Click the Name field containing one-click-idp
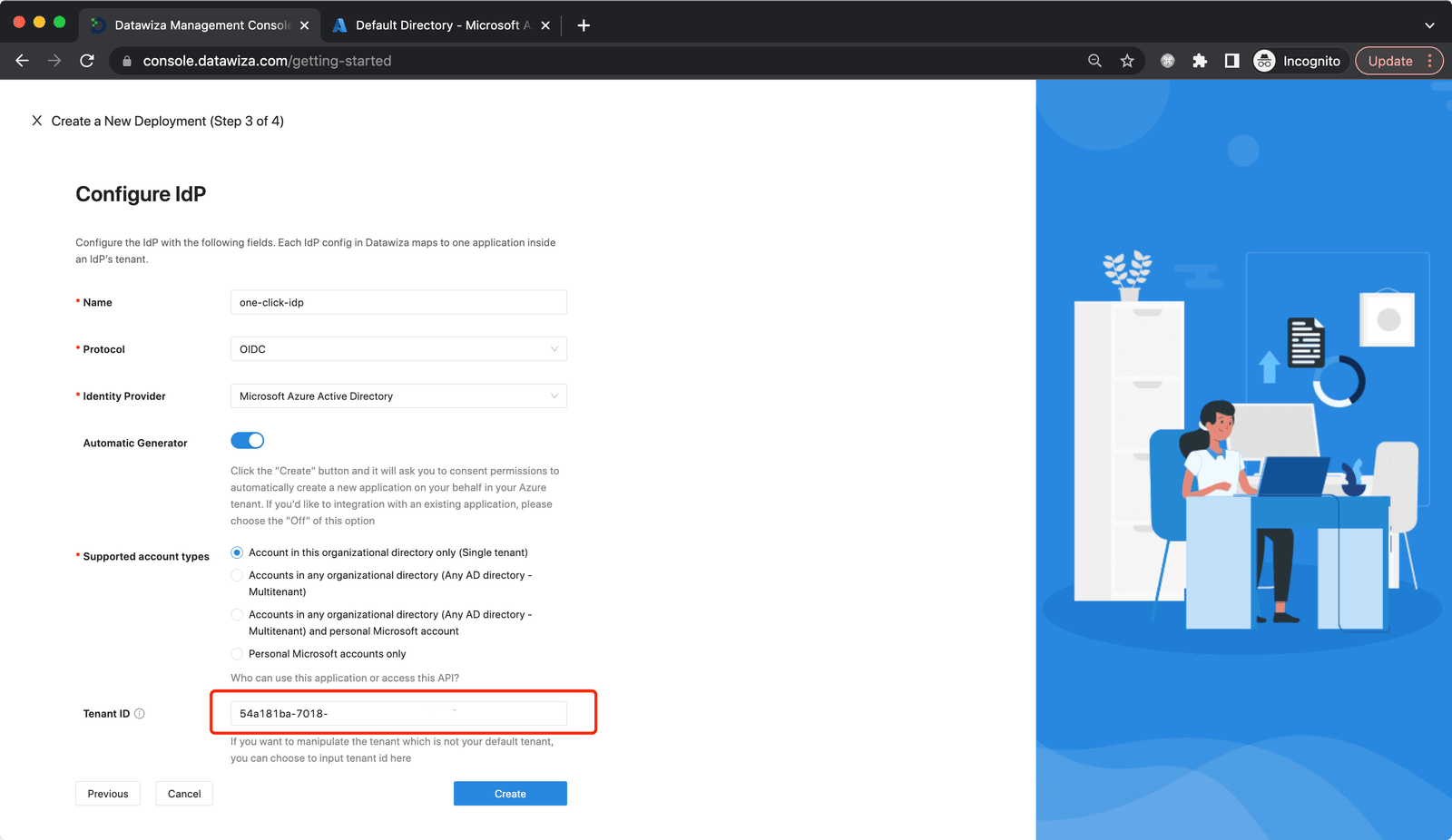Screen dimensions: 1452x840 (398, 302)
